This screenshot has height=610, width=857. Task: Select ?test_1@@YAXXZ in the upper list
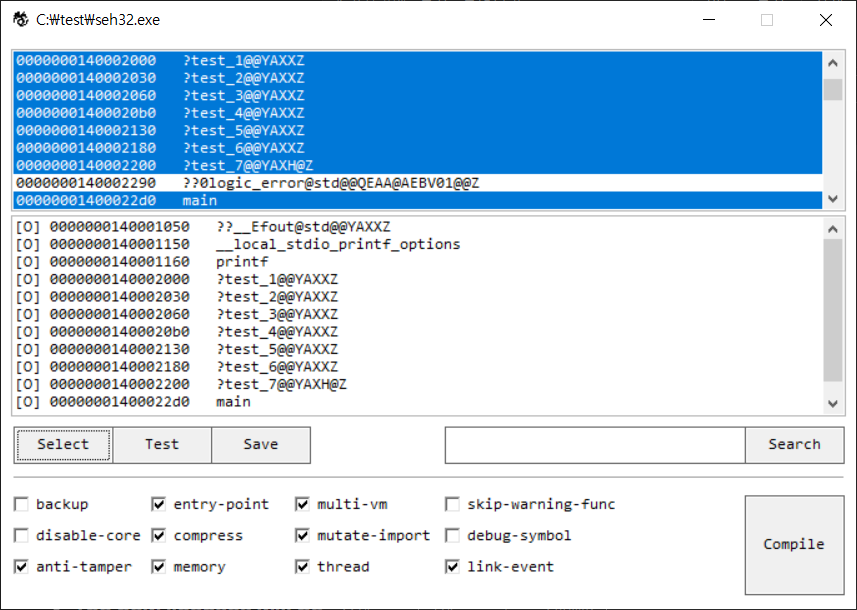point(418,60)
